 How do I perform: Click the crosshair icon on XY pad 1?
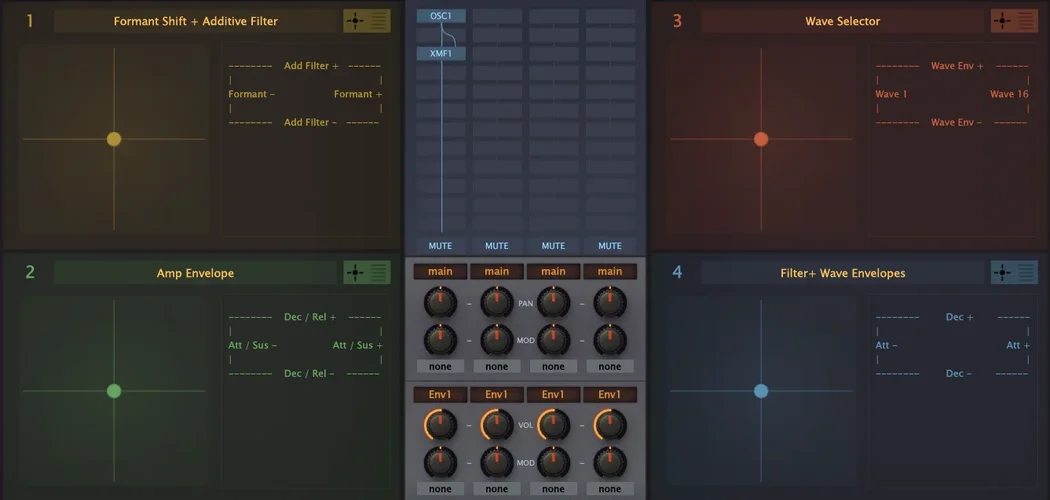coord(355,21)
